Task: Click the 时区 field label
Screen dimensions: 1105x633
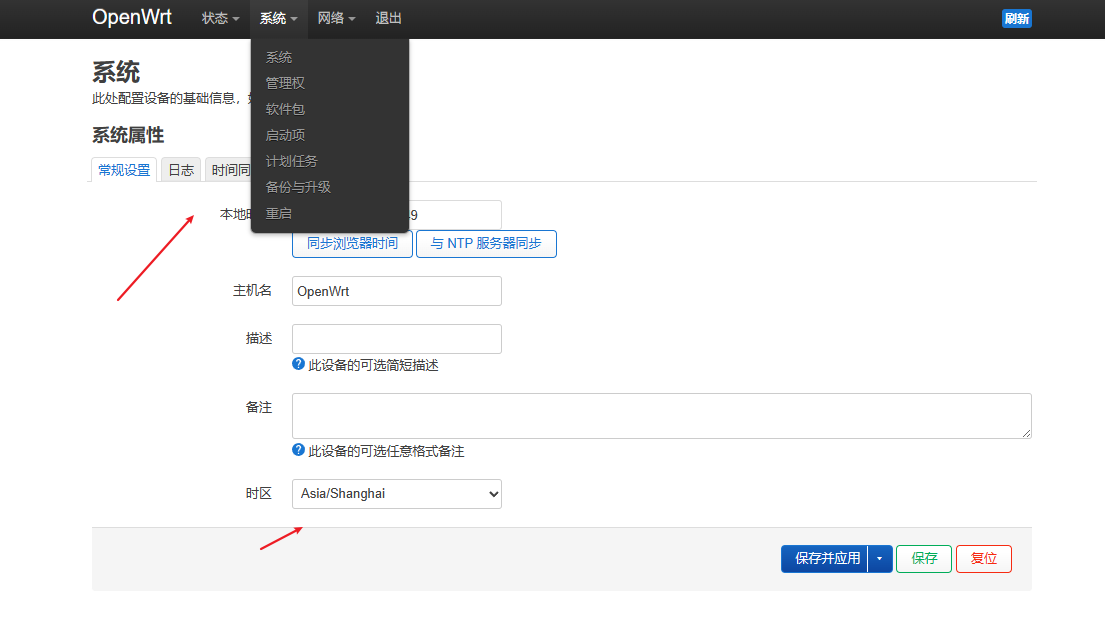Action: (x=259, y=493)
